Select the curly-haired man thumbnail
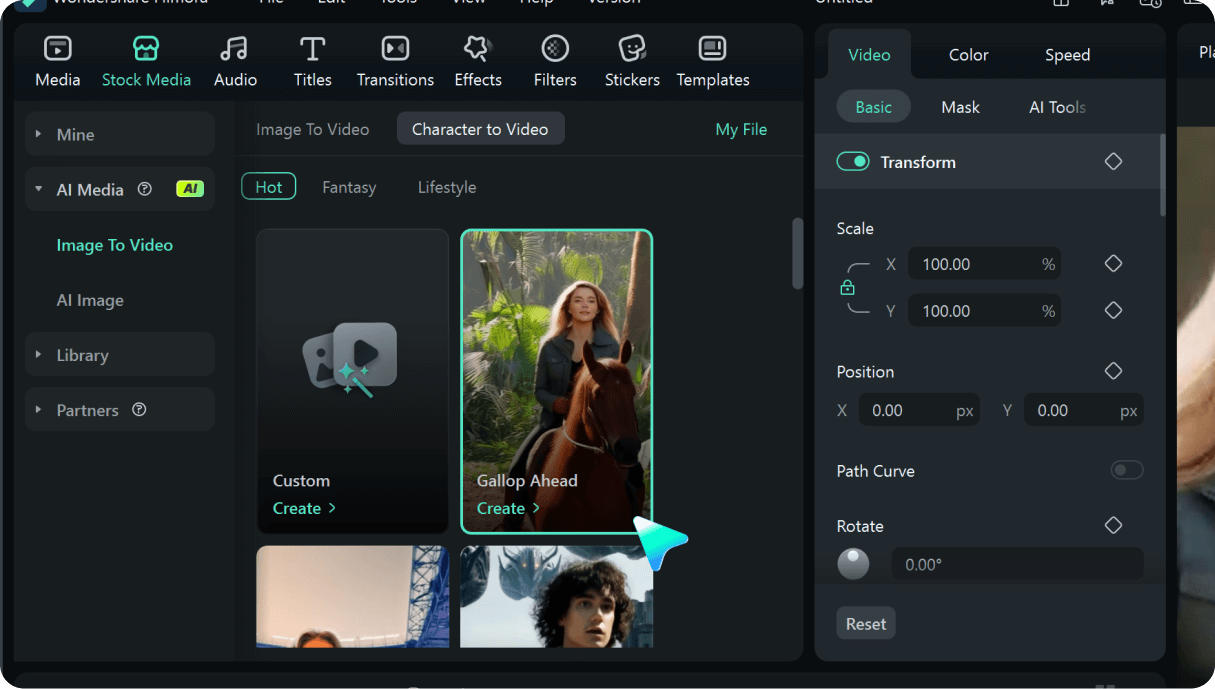Viewport: 1215px width, 689px height. pos(557,596)
